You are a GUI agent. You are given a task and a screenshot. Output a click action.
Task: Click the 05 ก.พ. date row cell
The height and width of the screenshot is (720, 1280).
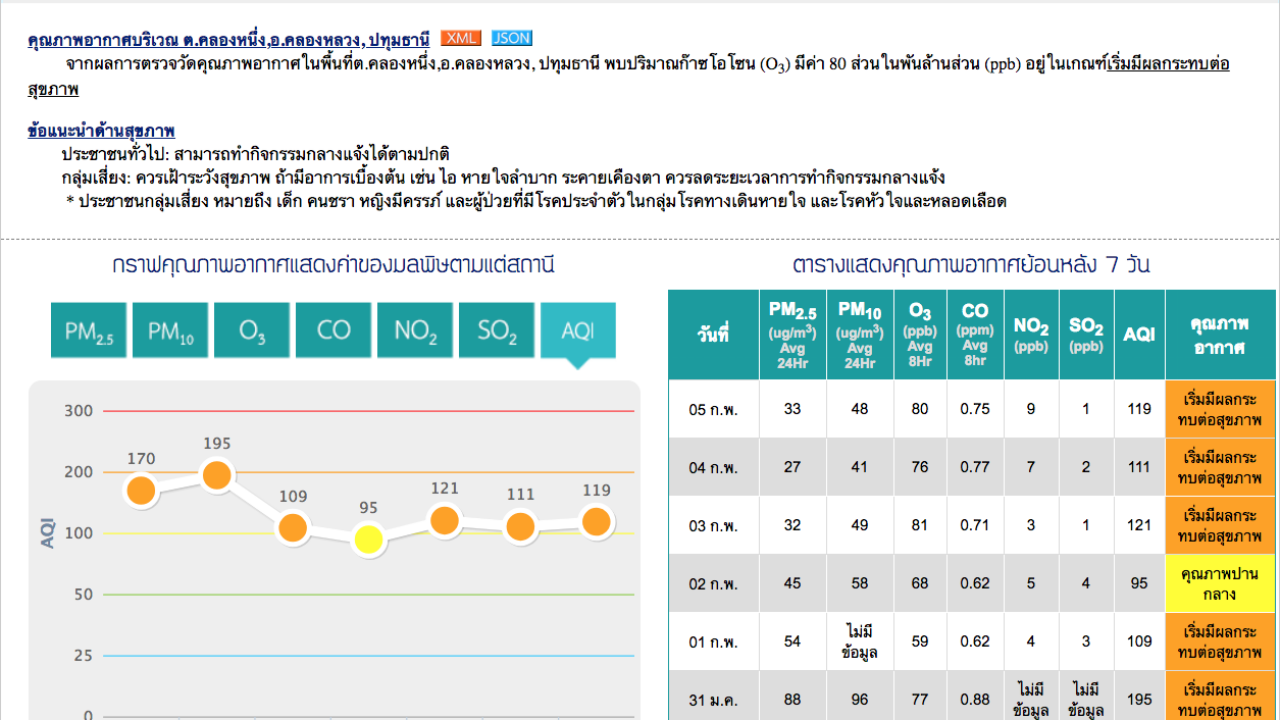tap(713, 409)
